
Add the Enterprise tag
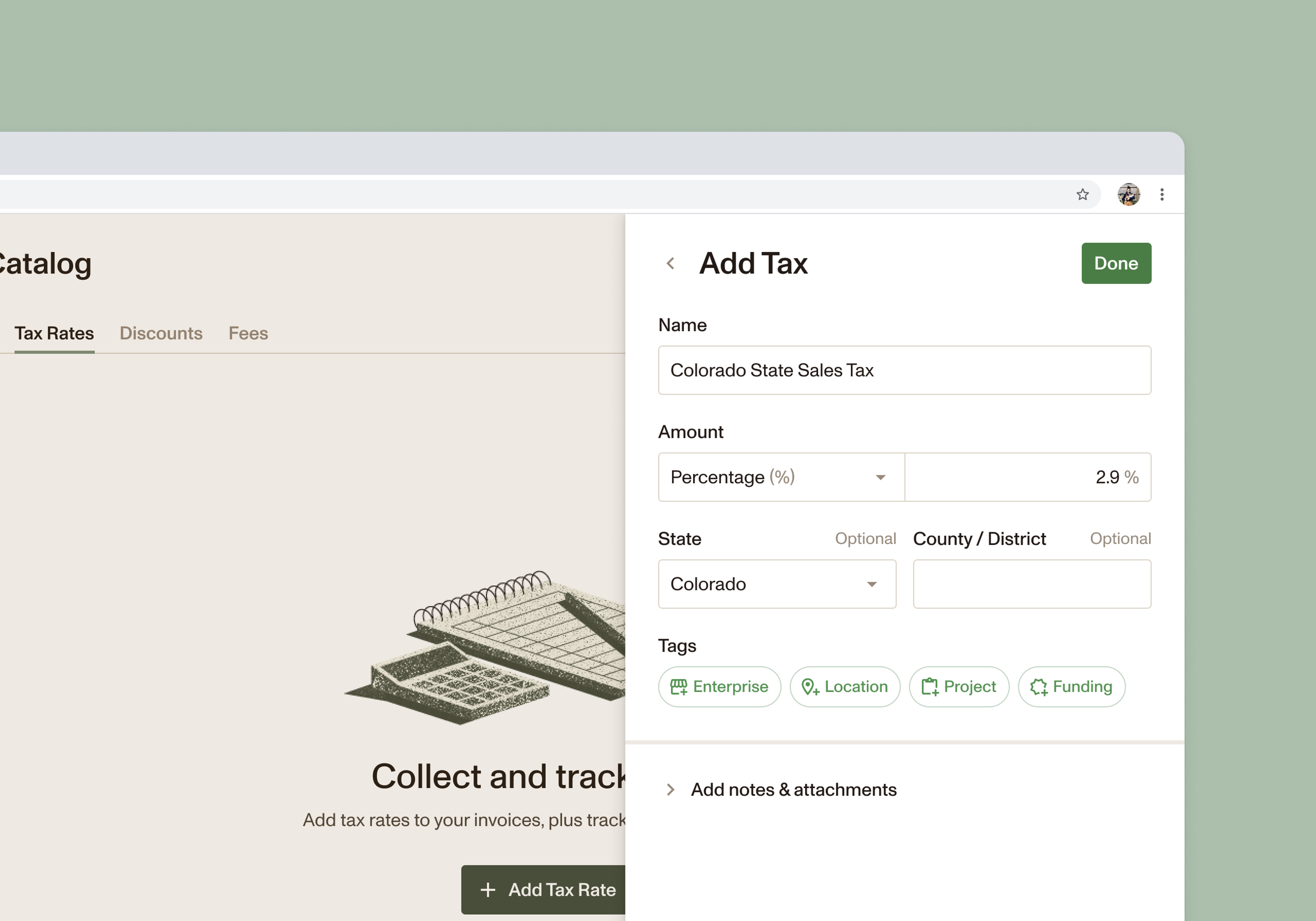(x=719, y=687)
